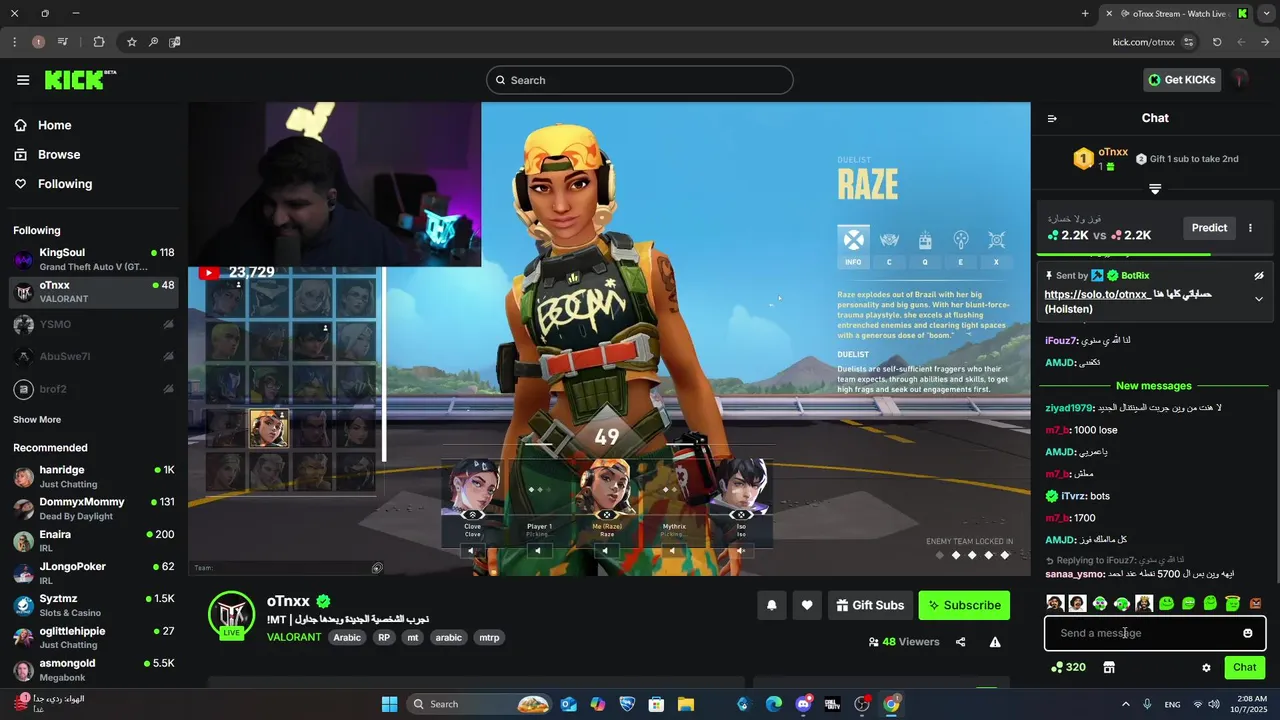Click the Predict button

tap(1209, 228)
